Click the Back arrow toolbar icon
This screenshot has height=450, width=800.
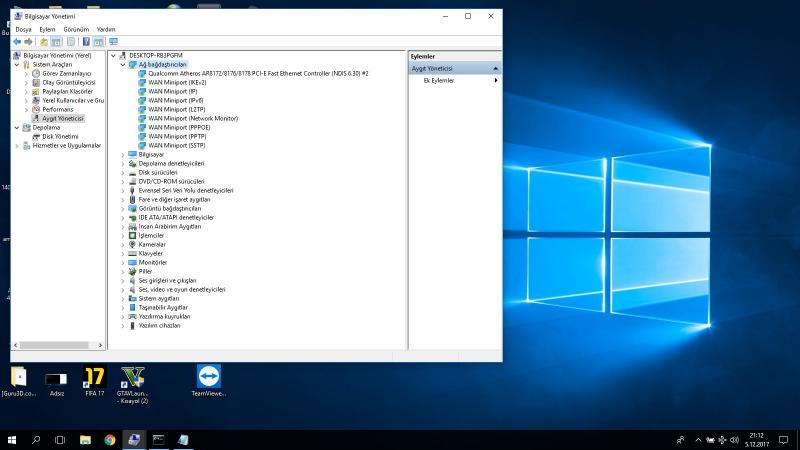click(17, 41)
